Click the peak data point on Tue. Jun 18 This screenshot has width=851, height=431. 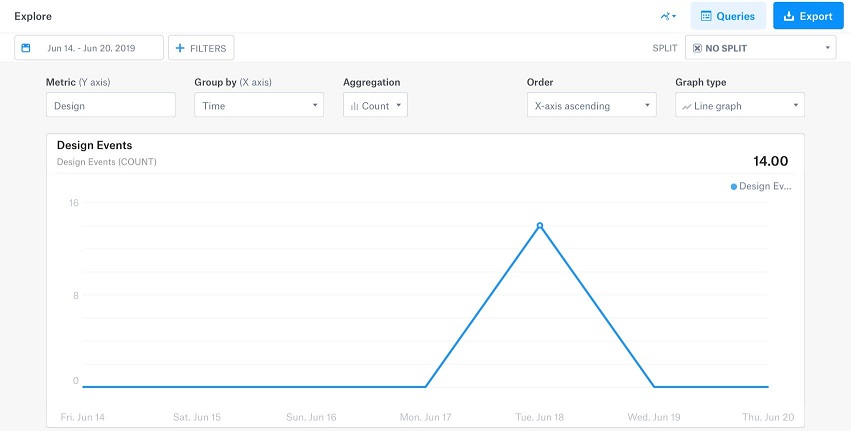[540, 225]
